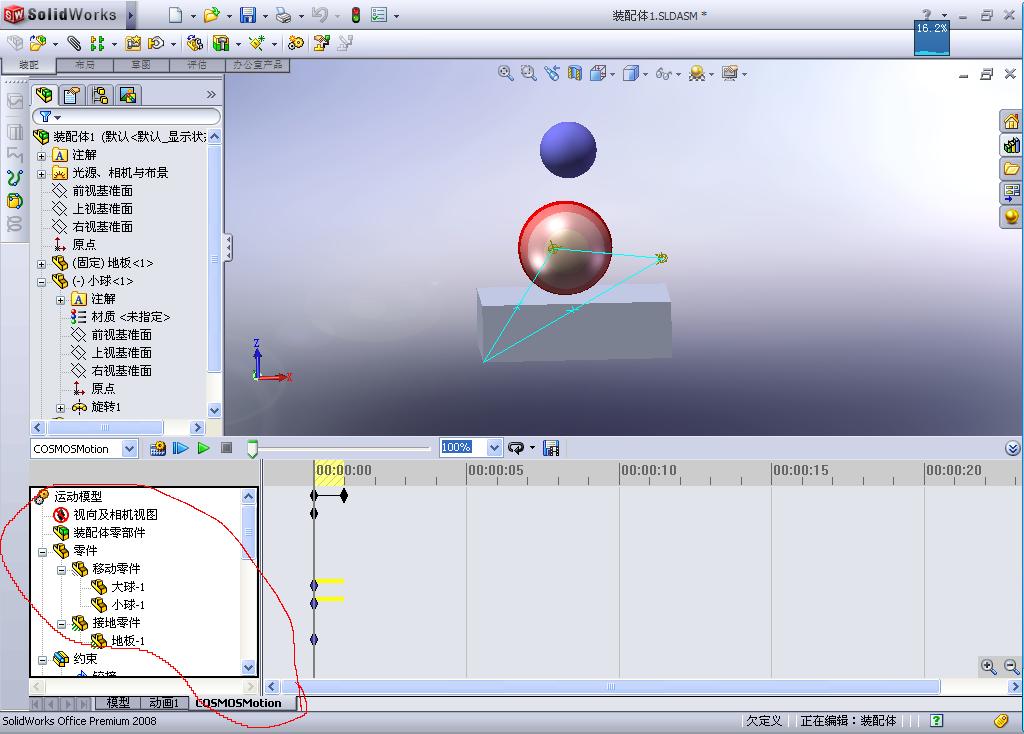Image resolution: width=1024 pixels, height=734 pixels.
Task: Switch to the 模型 bottom tab
Action: pyautogui.click(x=118, y=703)
